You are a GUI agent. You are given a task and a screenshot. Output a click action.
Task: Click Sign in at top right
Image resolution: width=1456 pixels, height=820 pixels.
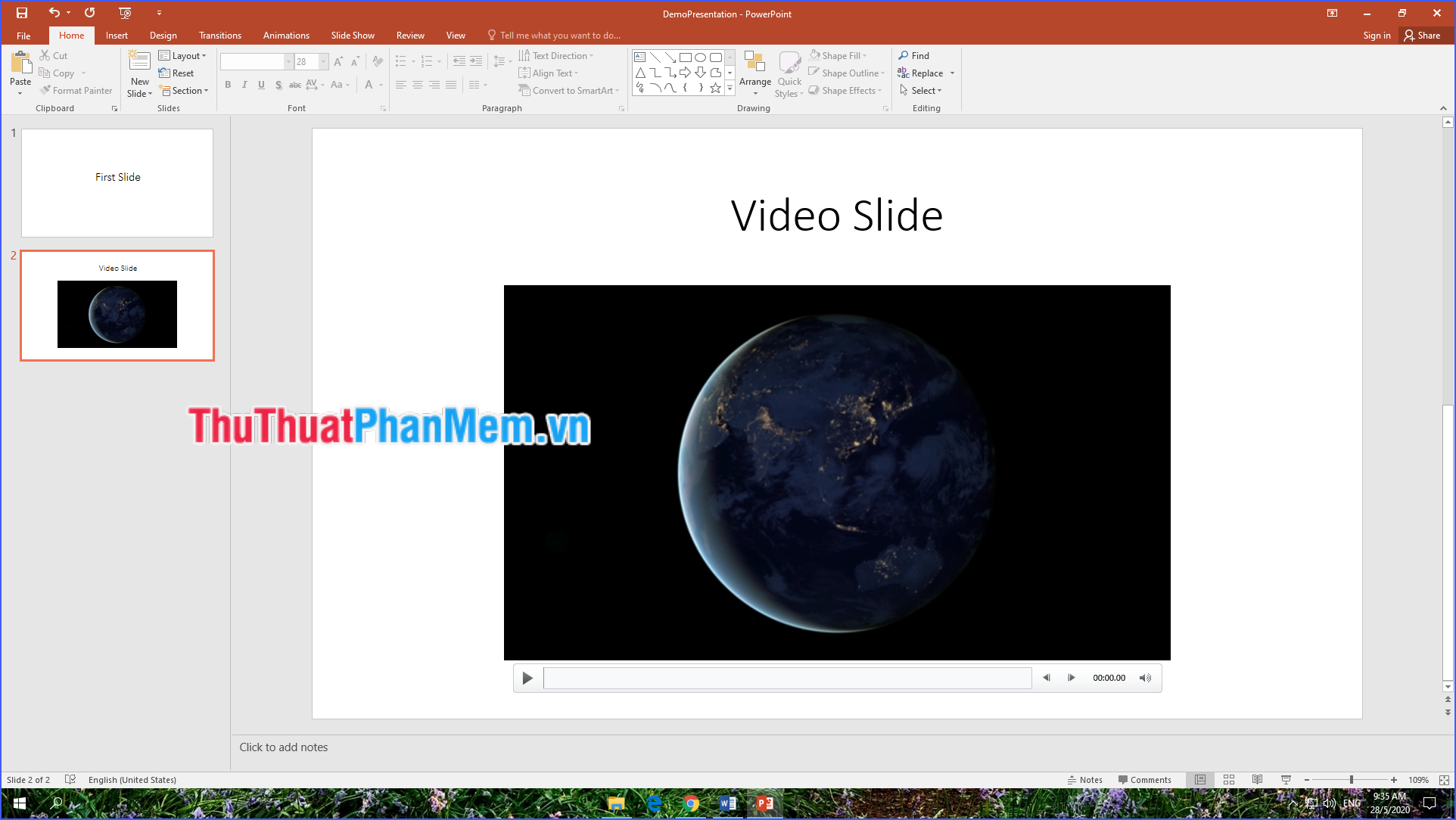click(x=1376, y=35)
